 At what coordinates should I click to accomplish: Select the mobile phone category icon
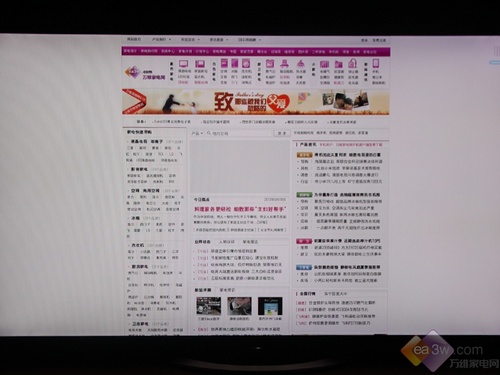pos(376,63)
